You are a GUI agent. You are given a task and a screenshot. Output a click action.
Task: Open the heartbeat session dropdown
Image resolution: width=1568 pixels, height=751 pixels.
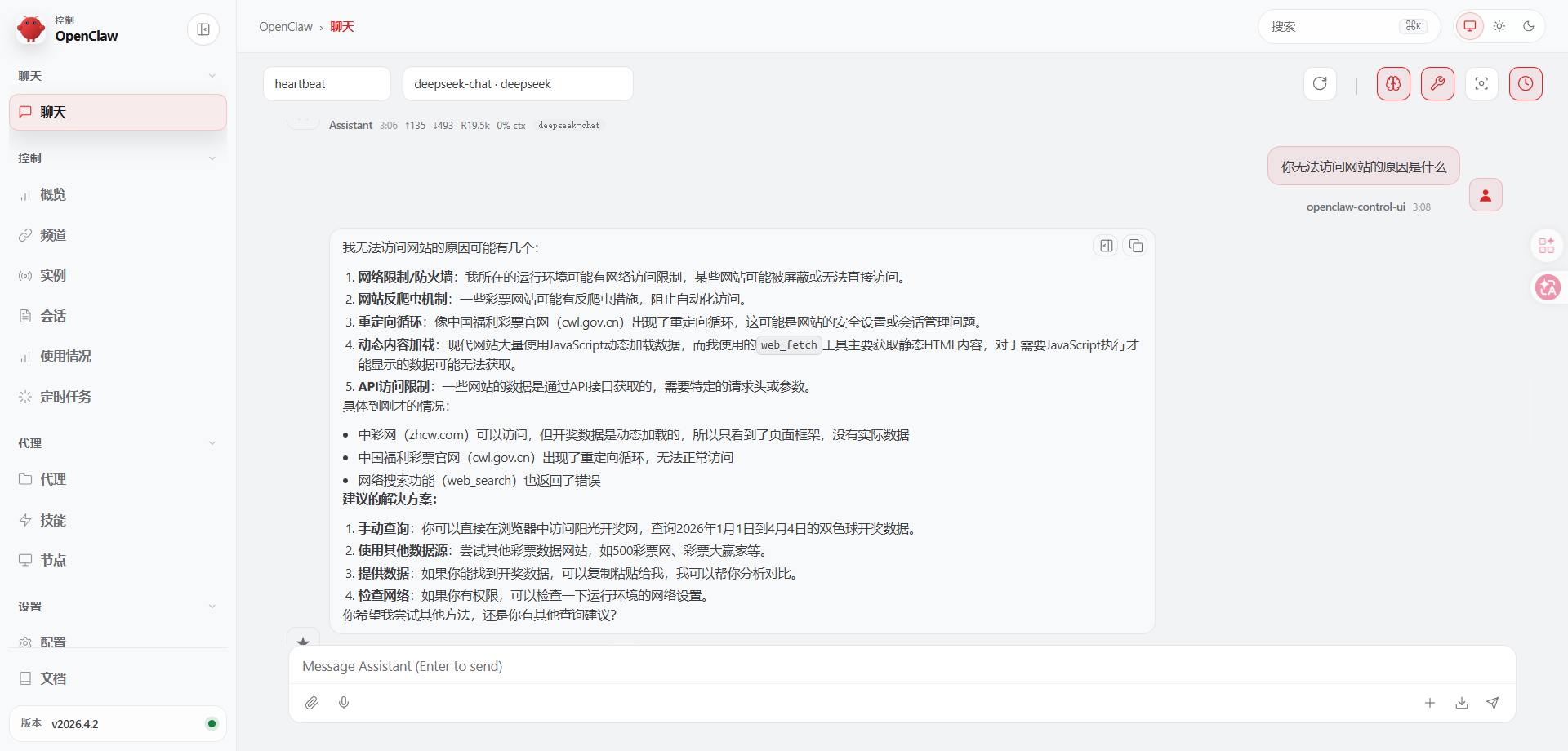(x=327, y=84)
